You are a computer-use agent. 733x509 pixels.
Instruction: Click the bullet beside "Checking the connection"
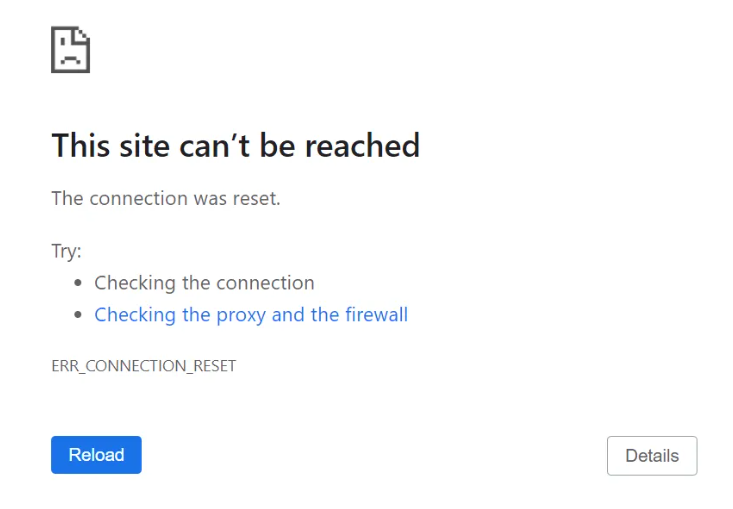(x=78, y=284)
